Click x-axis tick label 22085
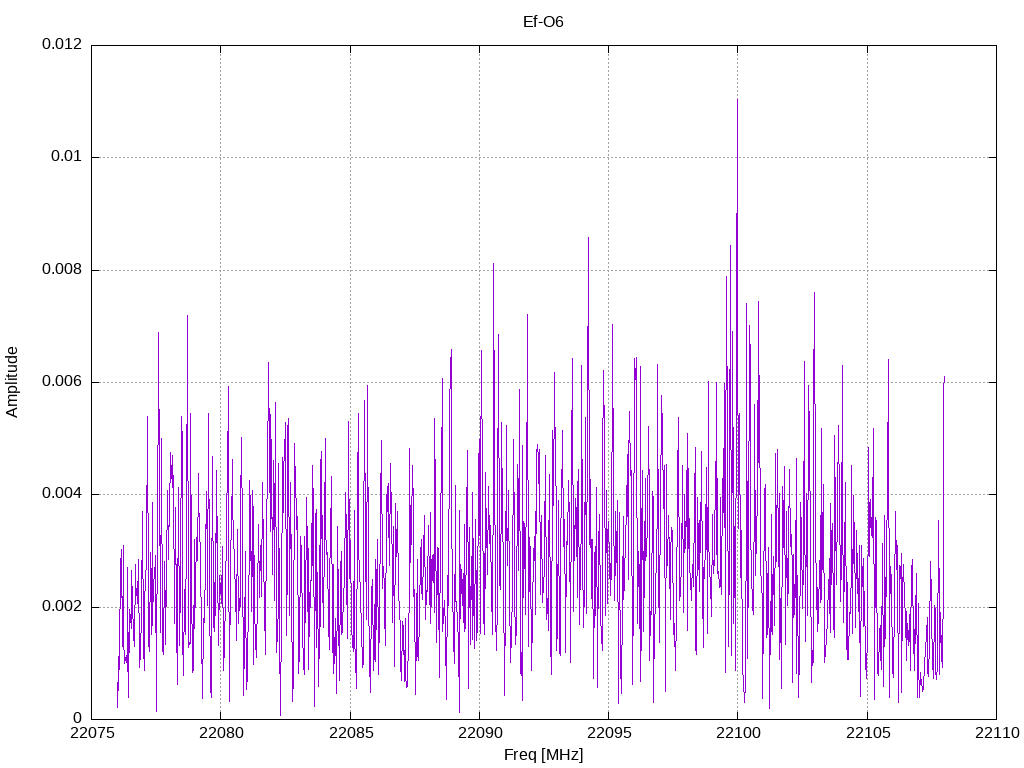The width and height of the screenshot is (1024, 768). tap(350, 733)
